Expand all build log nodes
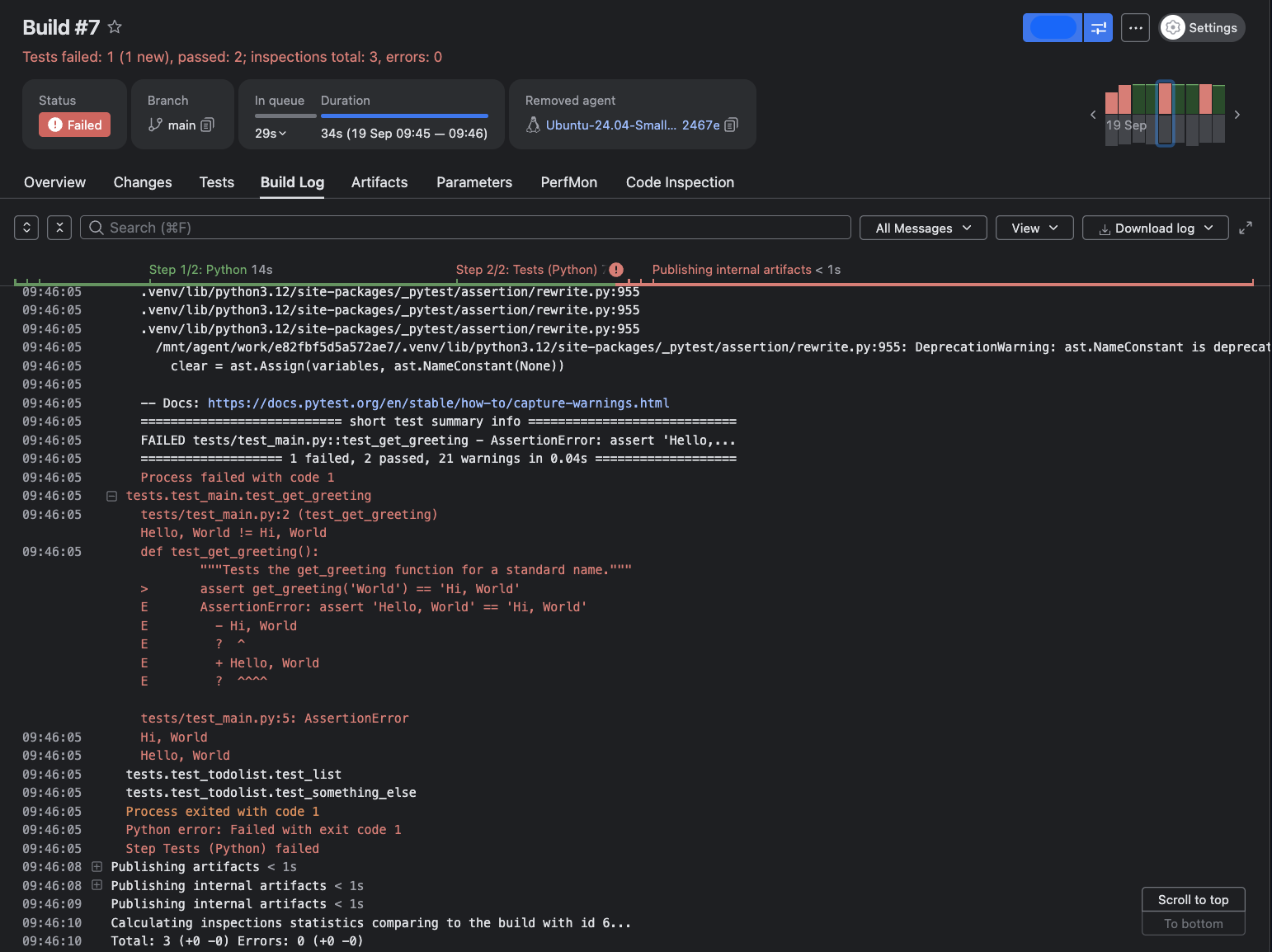The width and height of the screenshot is (1272, 952). [26, 228]
